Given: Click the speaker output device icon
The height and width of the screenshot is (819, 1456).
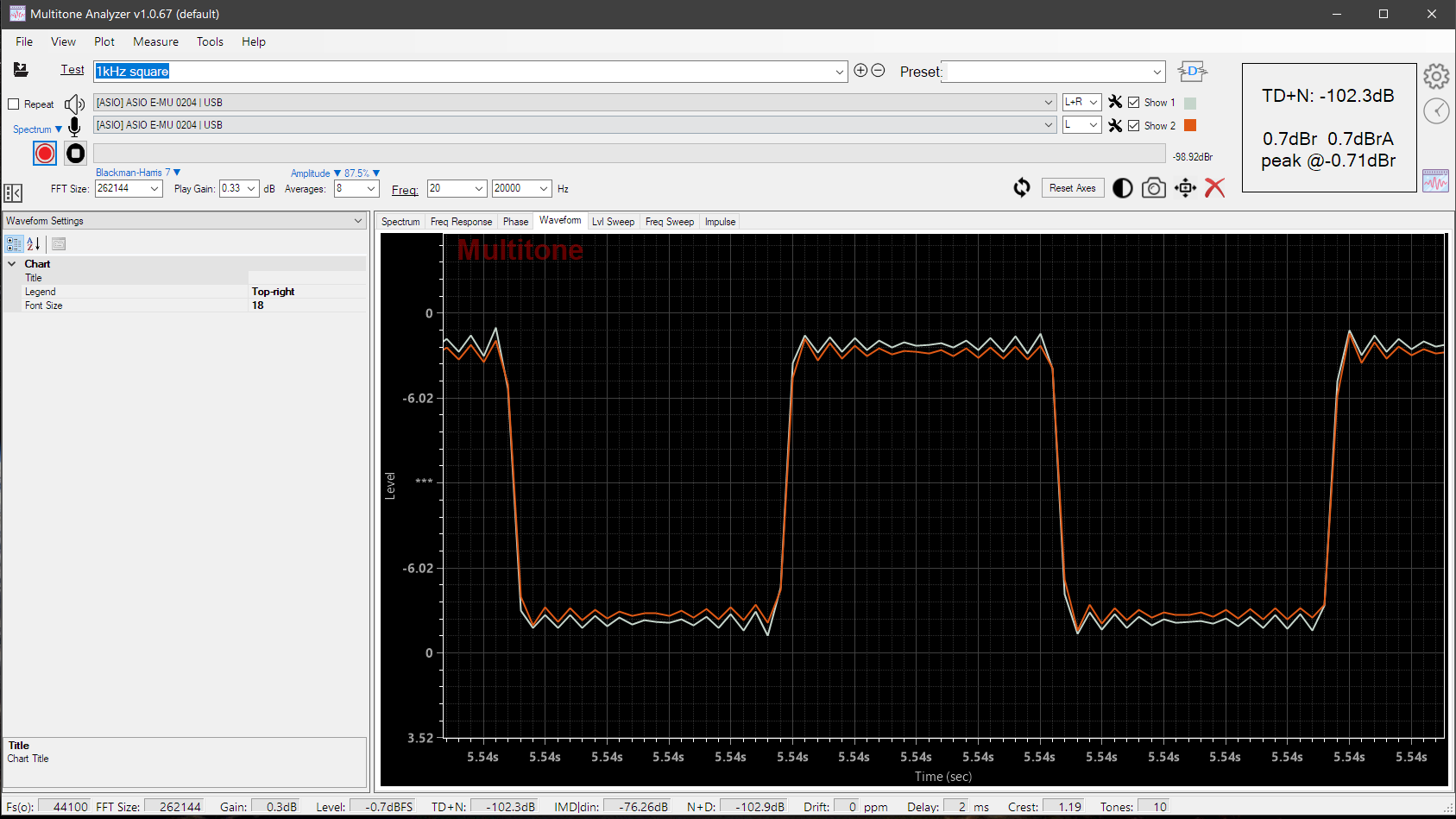Looking at the screenshot, I should [74, 104].
